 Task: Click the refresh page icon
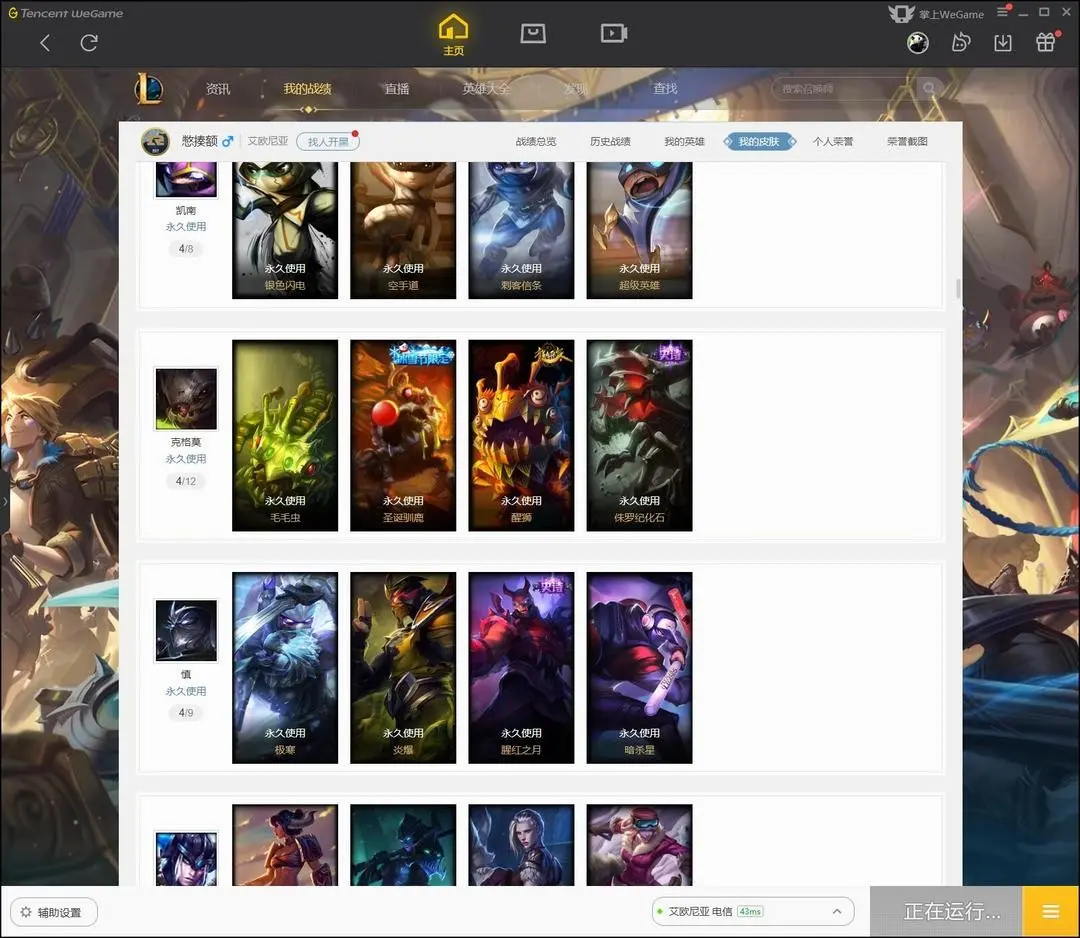coord(89,43)
